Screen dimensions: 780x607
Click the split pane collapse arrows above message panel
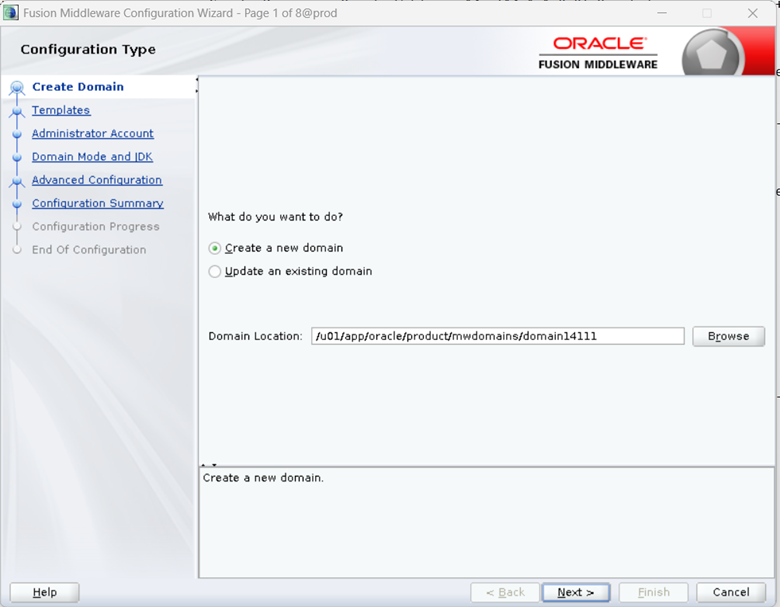[x=208, y=465]
